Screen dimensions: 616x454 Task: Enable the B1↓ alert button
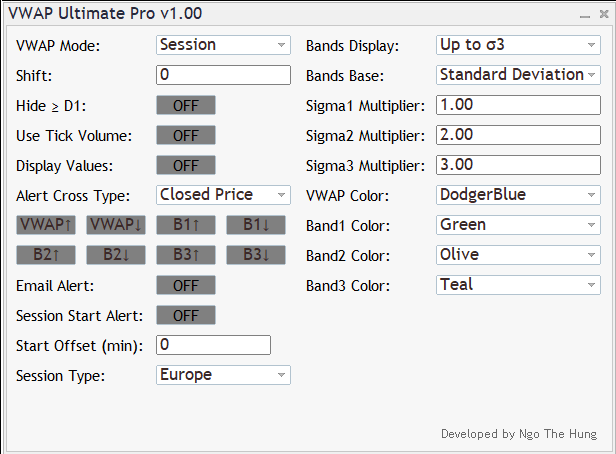[x=256, y=225]
